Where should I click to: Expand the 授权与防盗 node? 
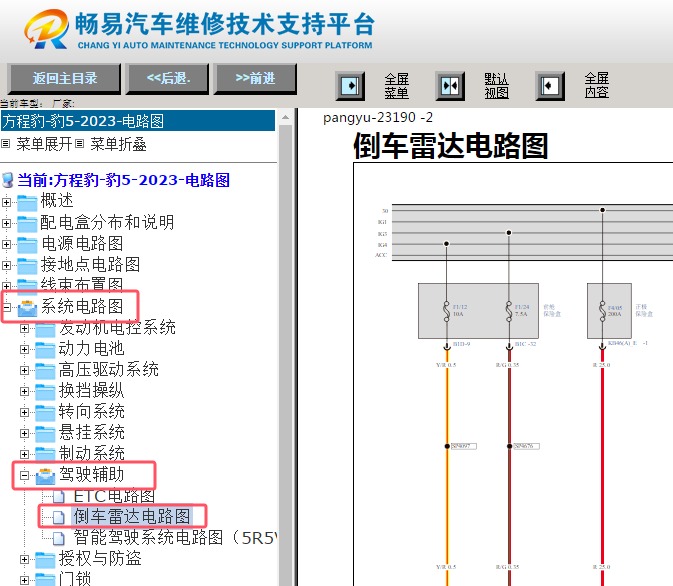[24, 559]
